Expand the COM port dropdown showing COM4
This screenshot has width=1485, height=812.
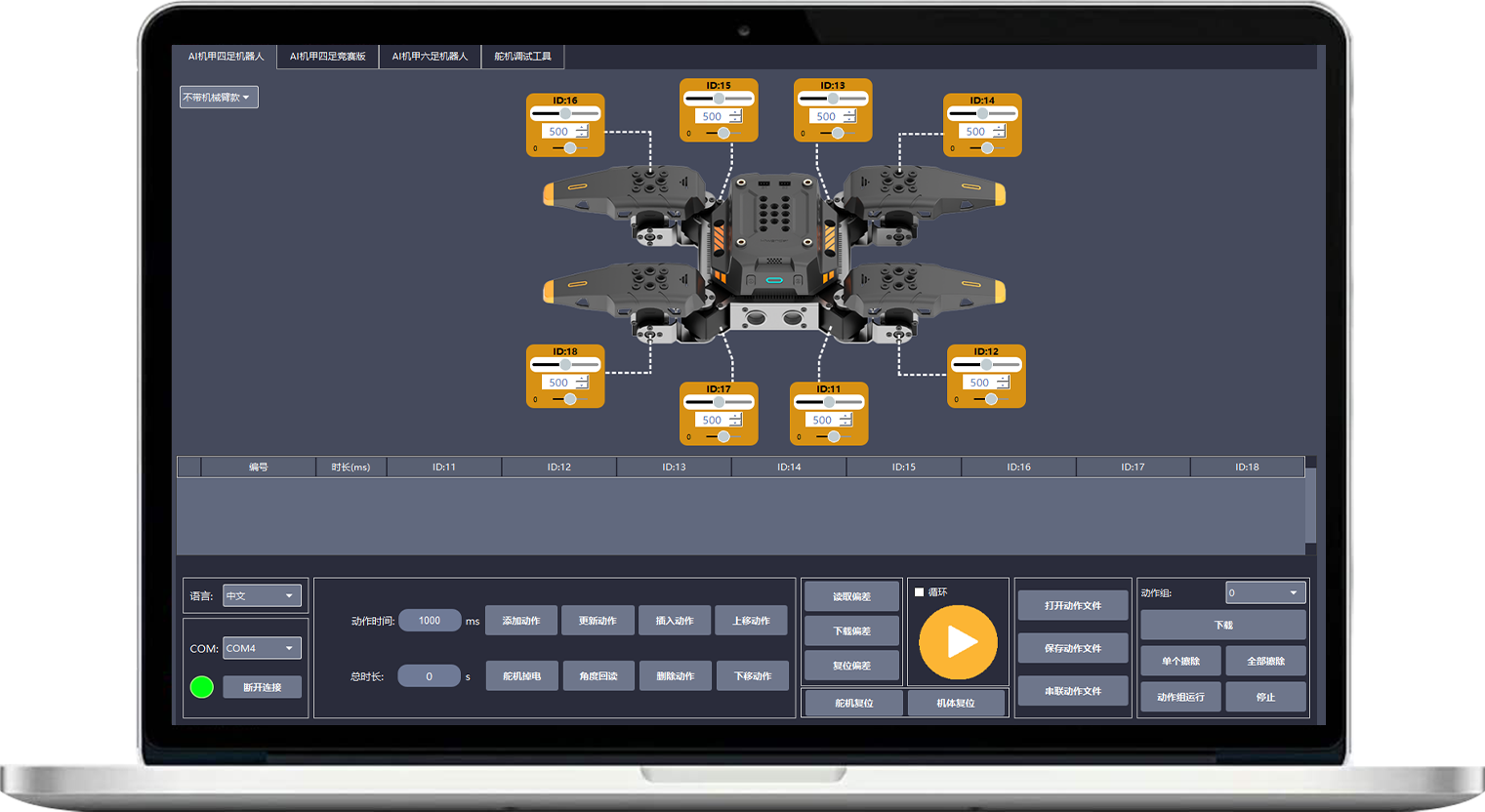[262, 648]
